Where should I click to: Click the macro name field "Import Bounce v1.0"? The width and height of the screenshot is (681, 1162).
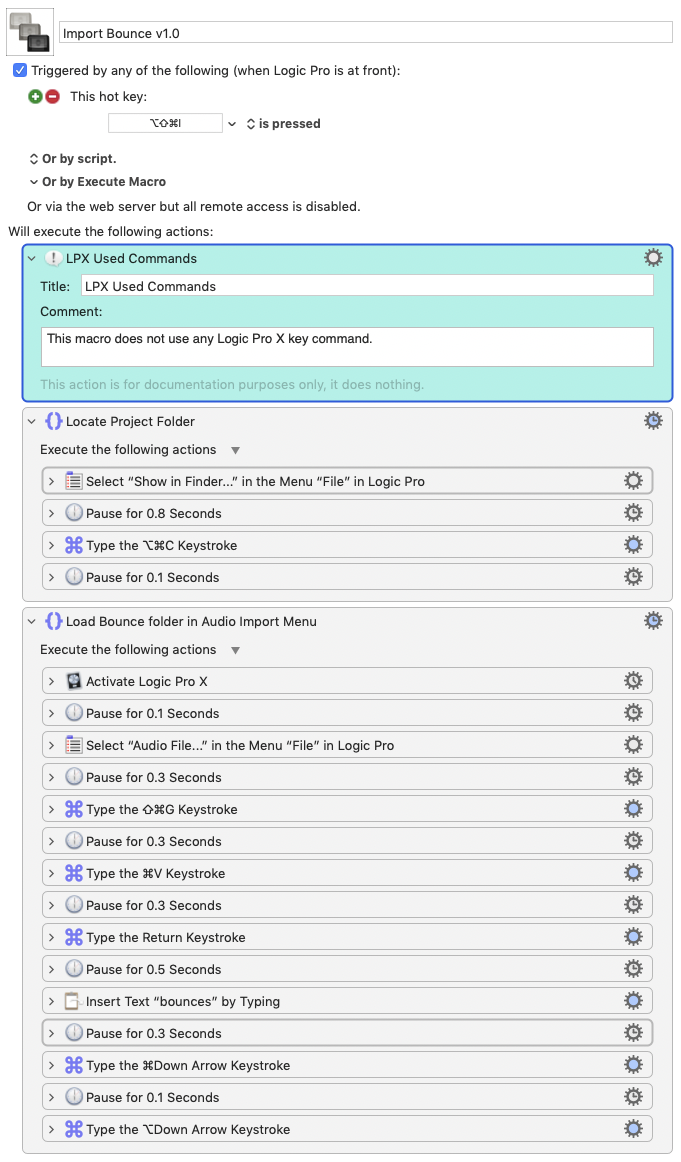tap(366, 33)
